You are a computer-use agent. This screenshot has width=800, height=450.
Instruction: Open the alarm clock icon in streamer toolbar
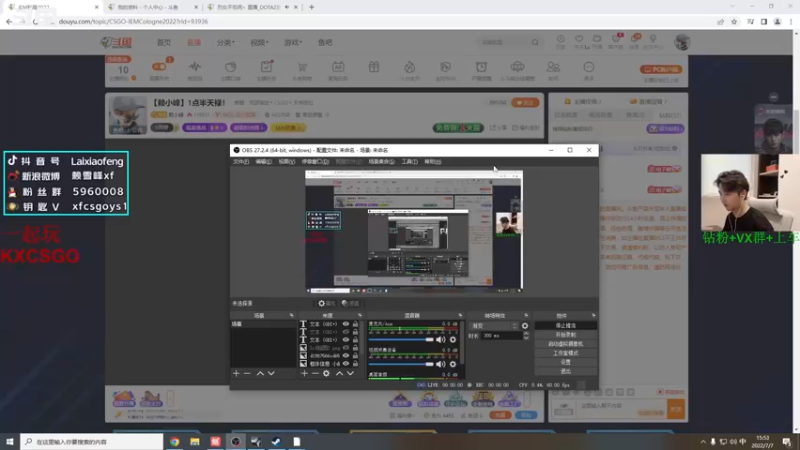[x=481, y=67]
